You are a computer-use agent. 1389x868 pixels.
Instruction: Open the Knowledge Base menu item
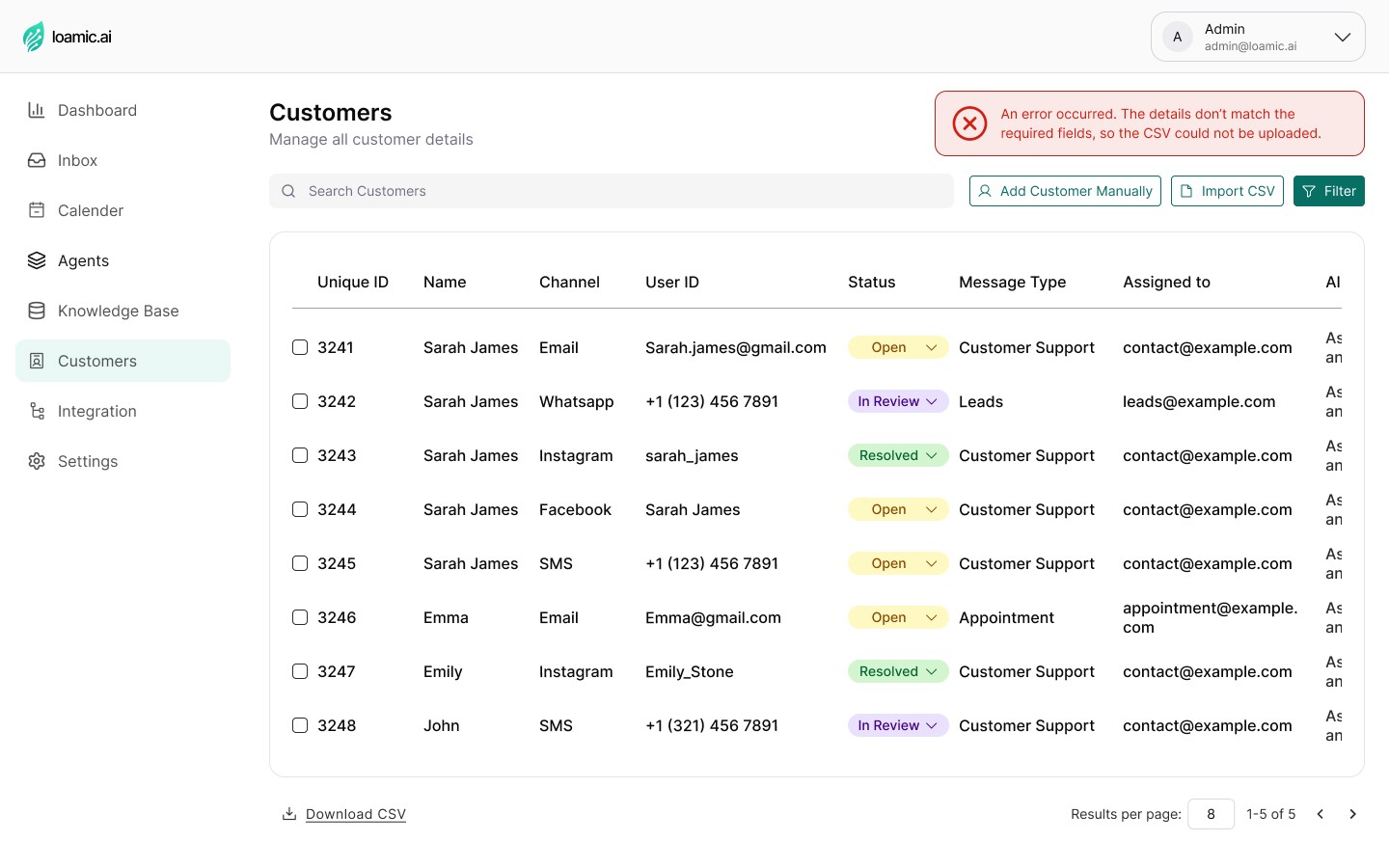coord(123,311)
